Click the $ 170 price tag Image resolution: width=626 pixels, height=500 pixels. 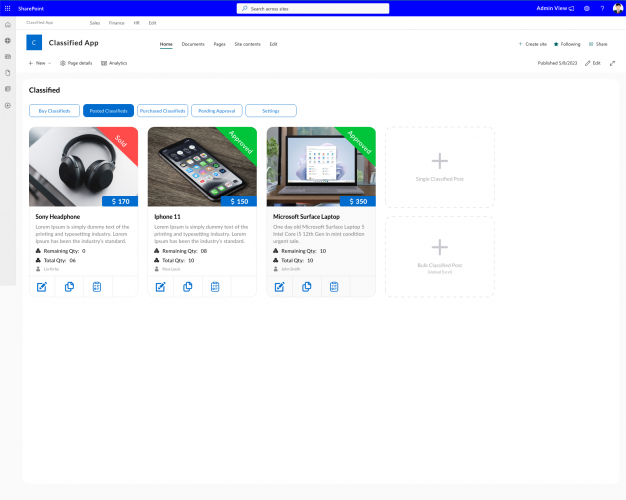coord(120,201)
